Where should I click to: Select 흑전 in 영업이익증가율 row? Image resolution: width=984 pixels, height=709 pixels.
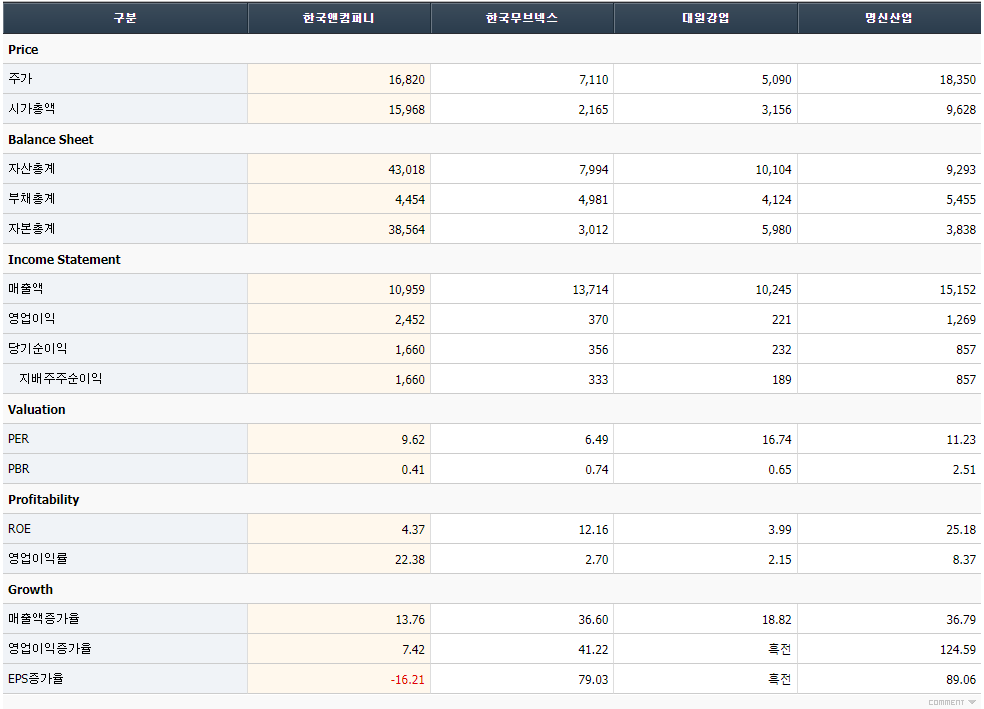(780, 649)
